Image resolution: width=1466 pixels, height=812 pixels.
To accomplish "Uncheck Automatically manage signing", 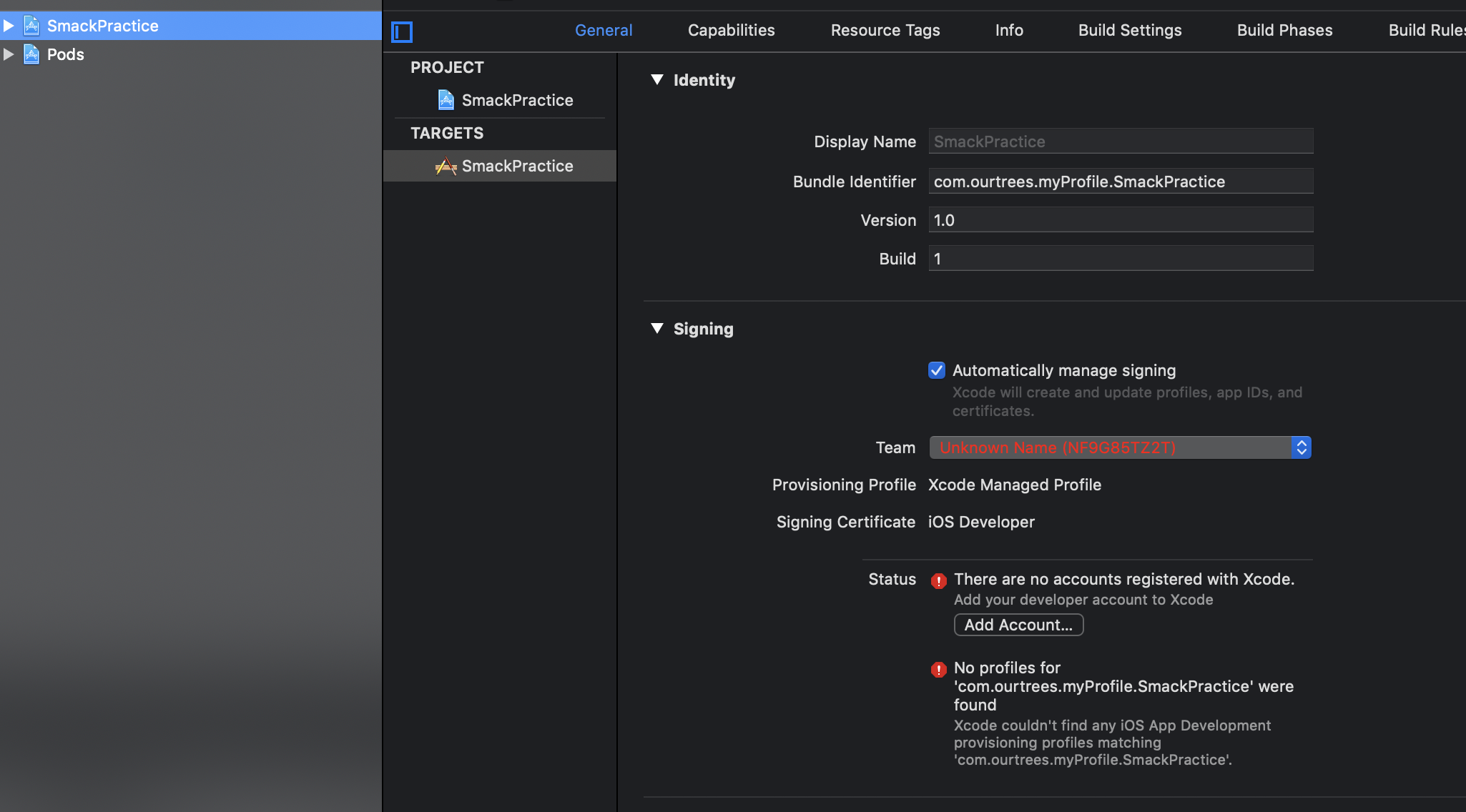I will pos(937,370).
